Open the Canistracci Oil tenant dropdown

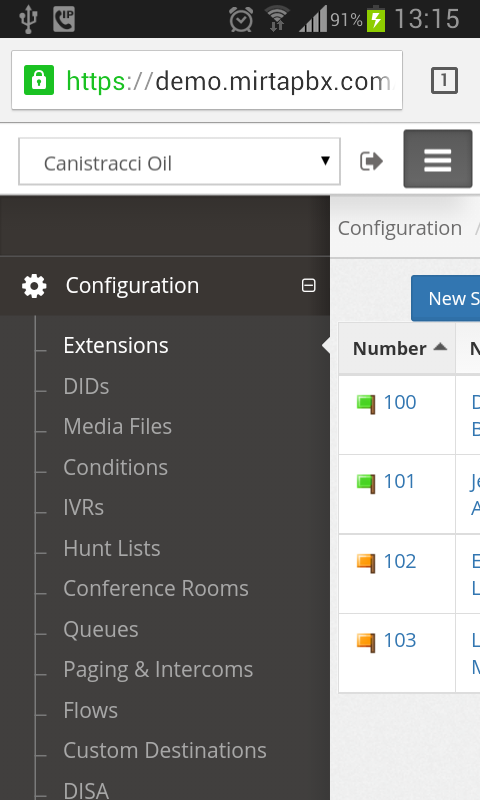click(180, 162)
